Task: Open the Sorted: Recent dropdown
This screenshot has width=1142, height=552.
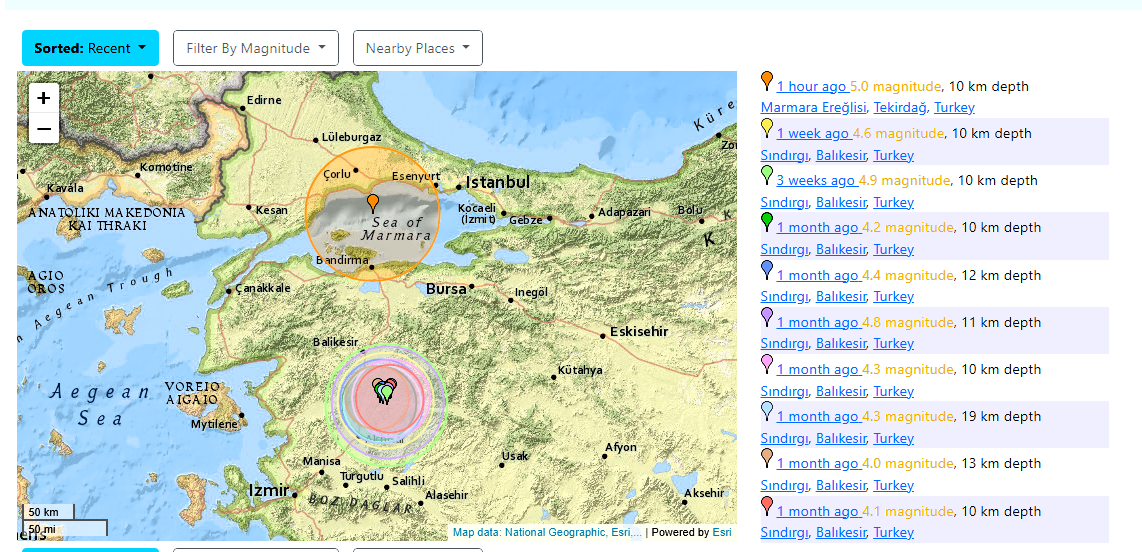Action: 90,48
